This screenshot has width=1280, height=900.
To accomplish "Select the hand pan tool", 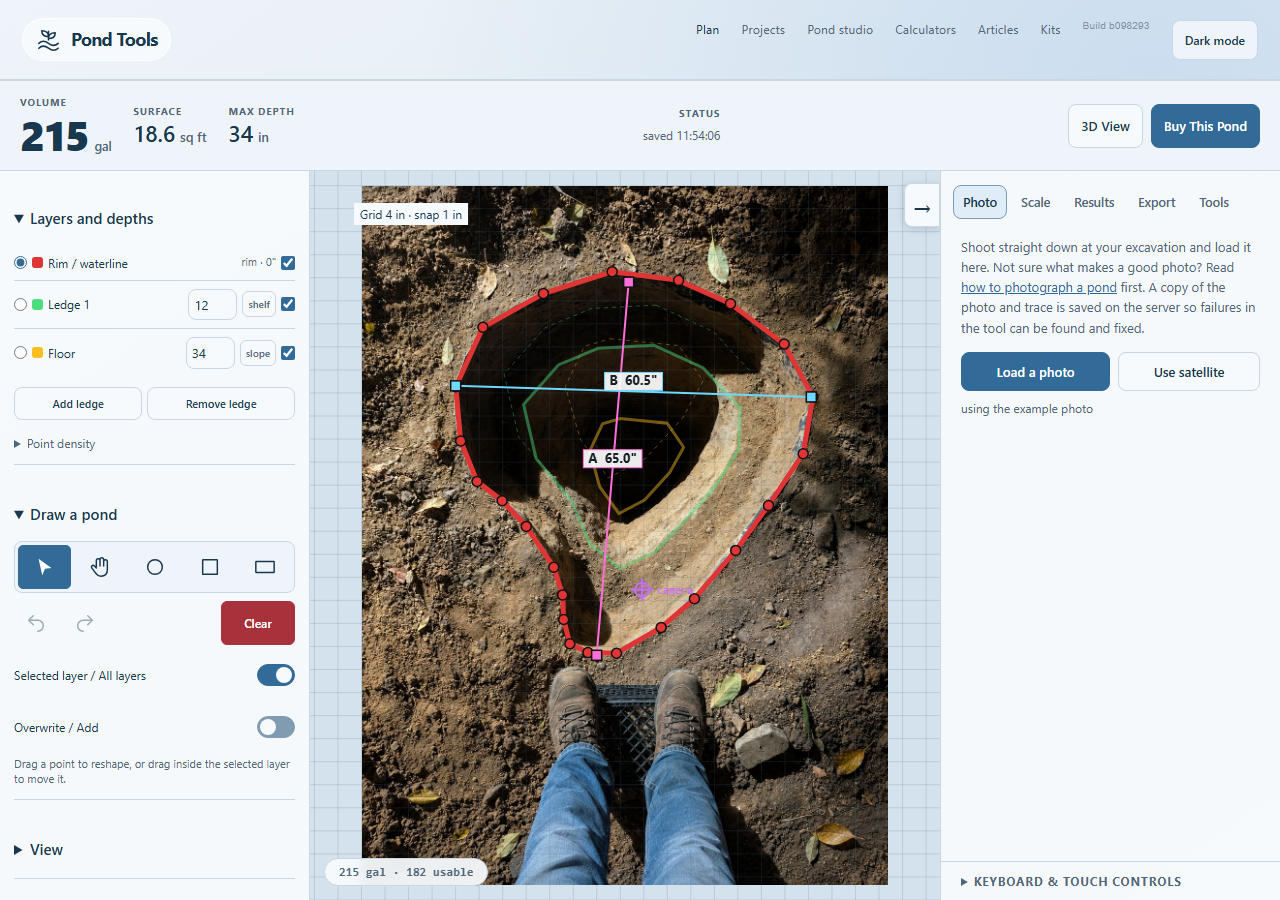I will click(x=100, y=567).
